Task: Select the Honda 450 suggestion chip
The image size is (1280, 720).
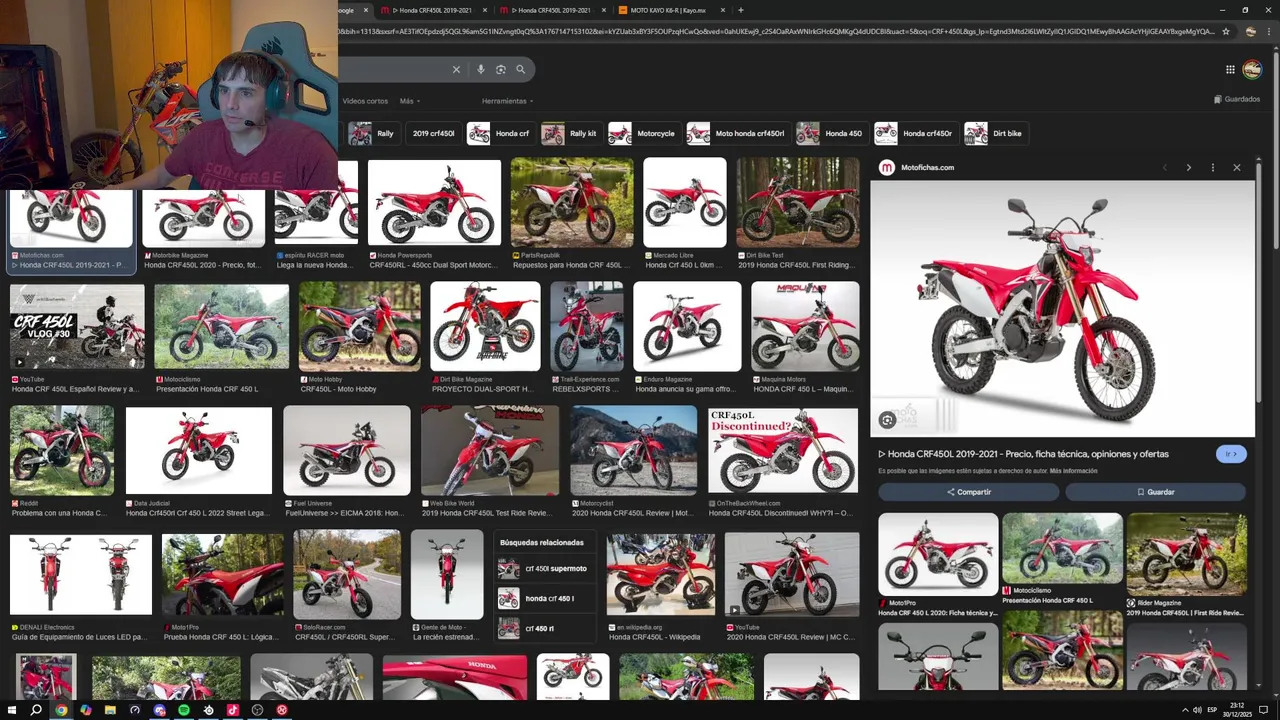Action: point(831,133)
